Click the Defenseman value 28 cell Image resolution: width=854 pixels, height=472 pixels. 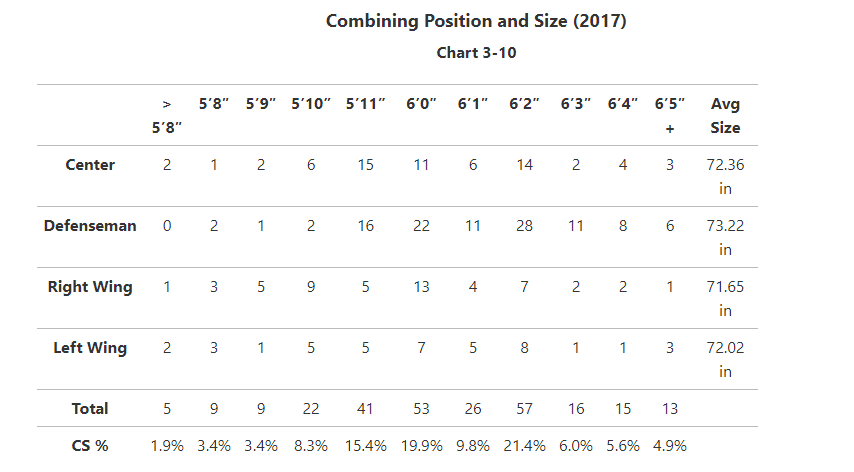click(525, 226)
